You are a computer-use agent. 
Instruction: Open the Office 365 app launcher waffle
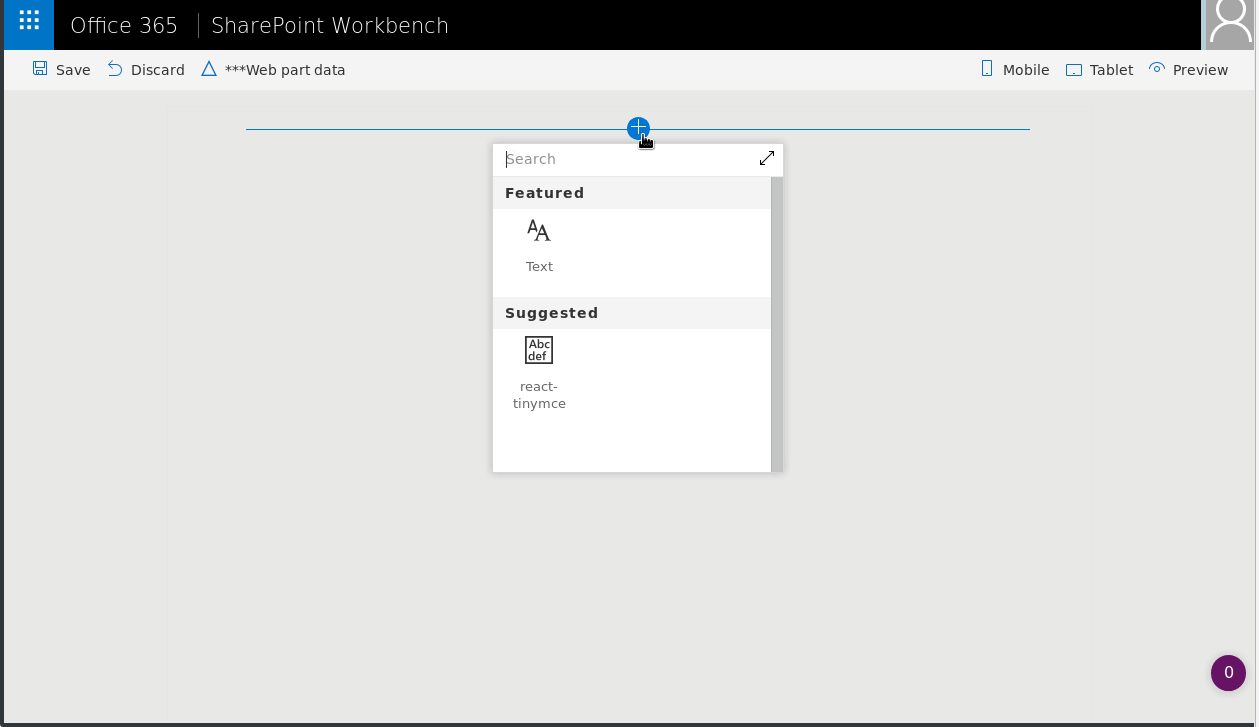pyautogui.click(x=29, y=25)
